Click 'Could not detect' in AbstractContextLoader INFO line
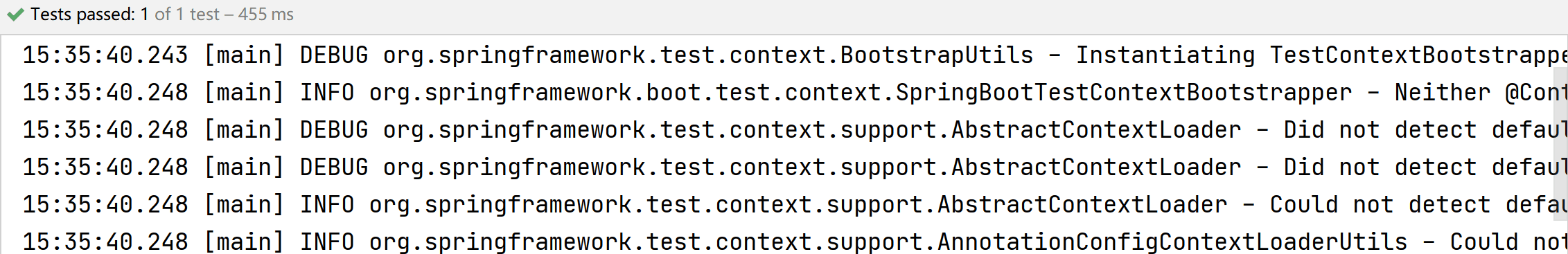The width and height of the screenshot is (1568, 254). [x=1380, y=205]
